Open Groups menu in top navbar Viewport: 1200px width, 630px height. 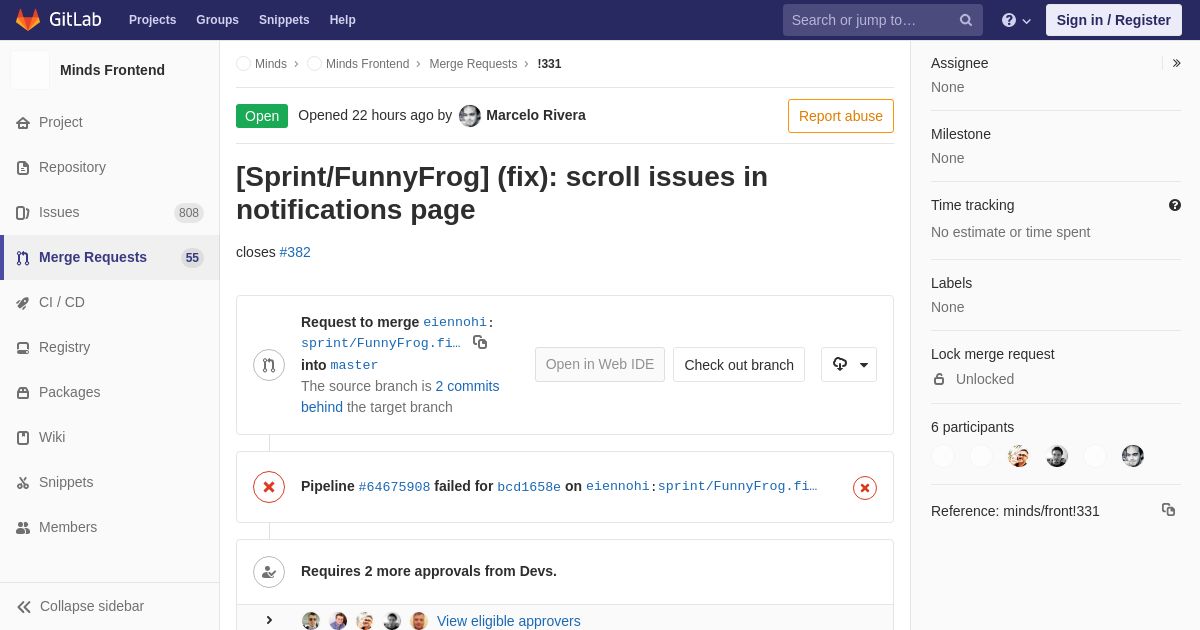pyautogui.click(x=217, y=20)
